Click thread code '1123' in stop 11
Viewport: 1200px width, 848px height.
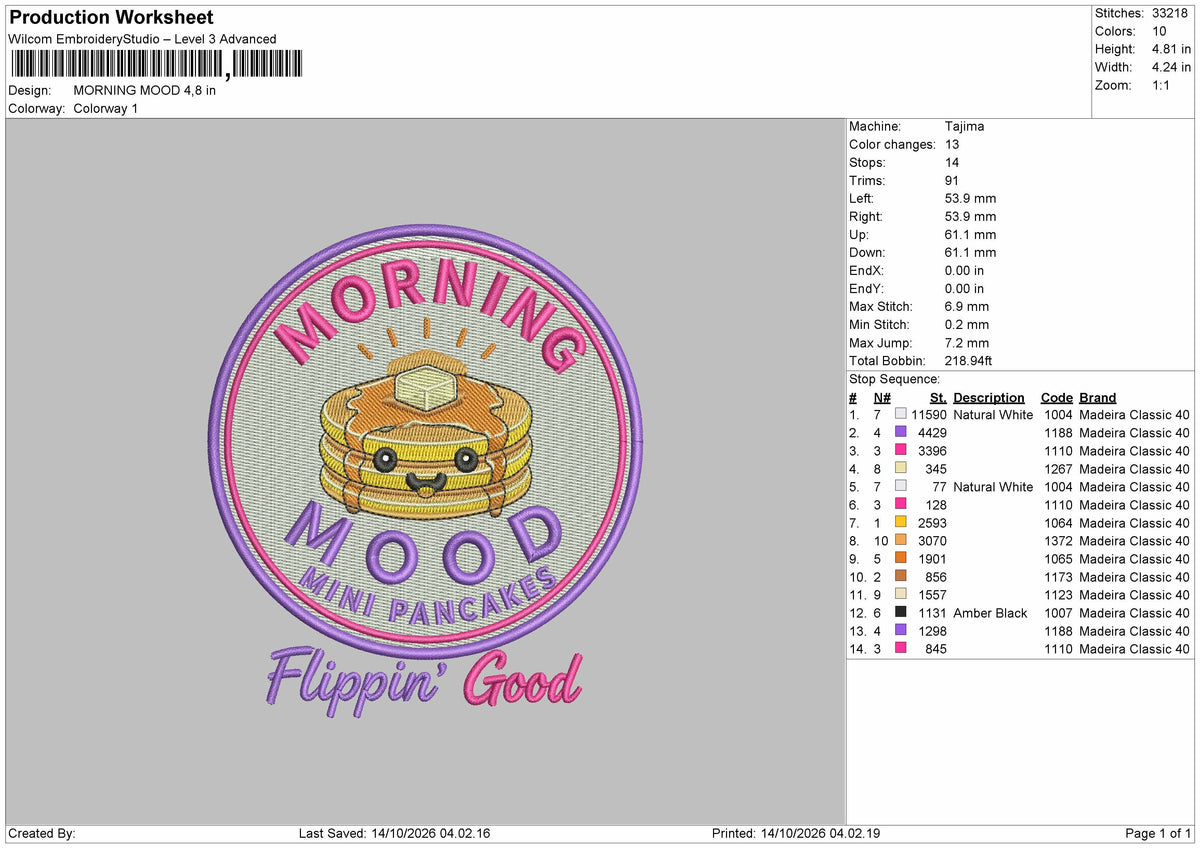1058,595
